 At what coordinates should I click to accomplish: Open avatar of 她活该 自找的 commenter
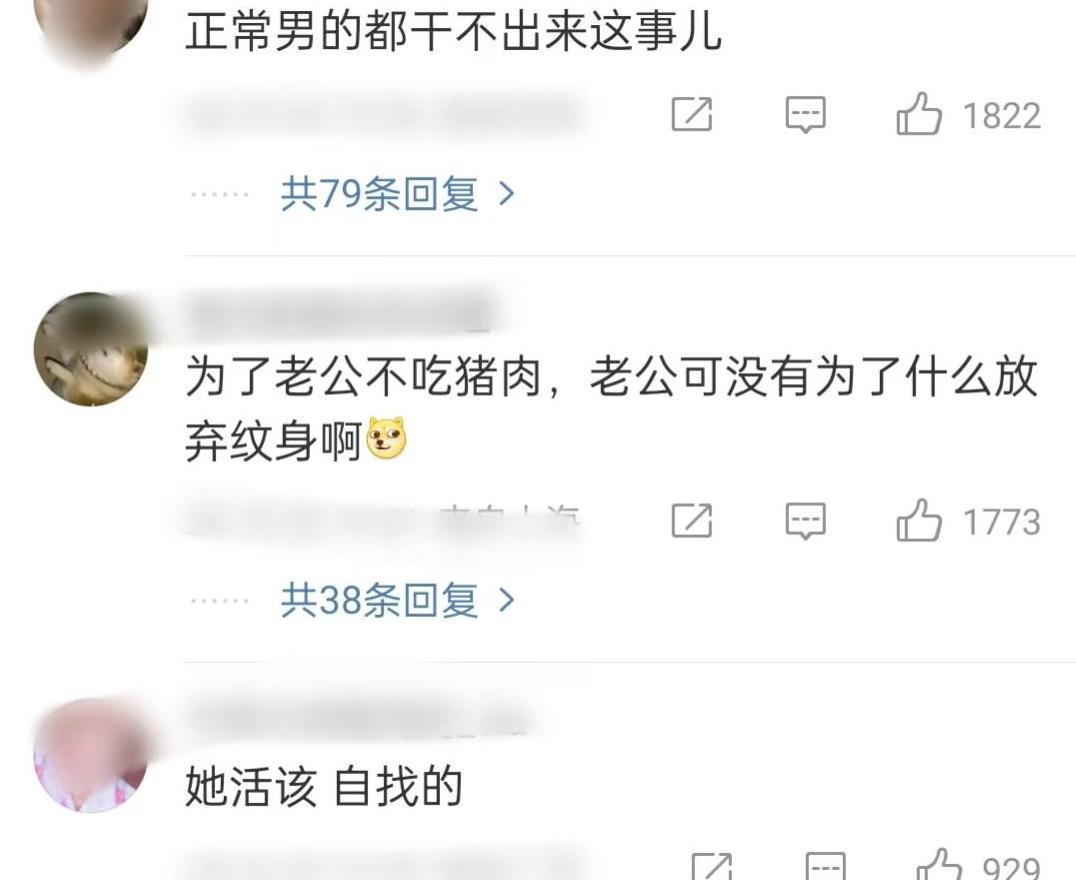pos(91,755)
